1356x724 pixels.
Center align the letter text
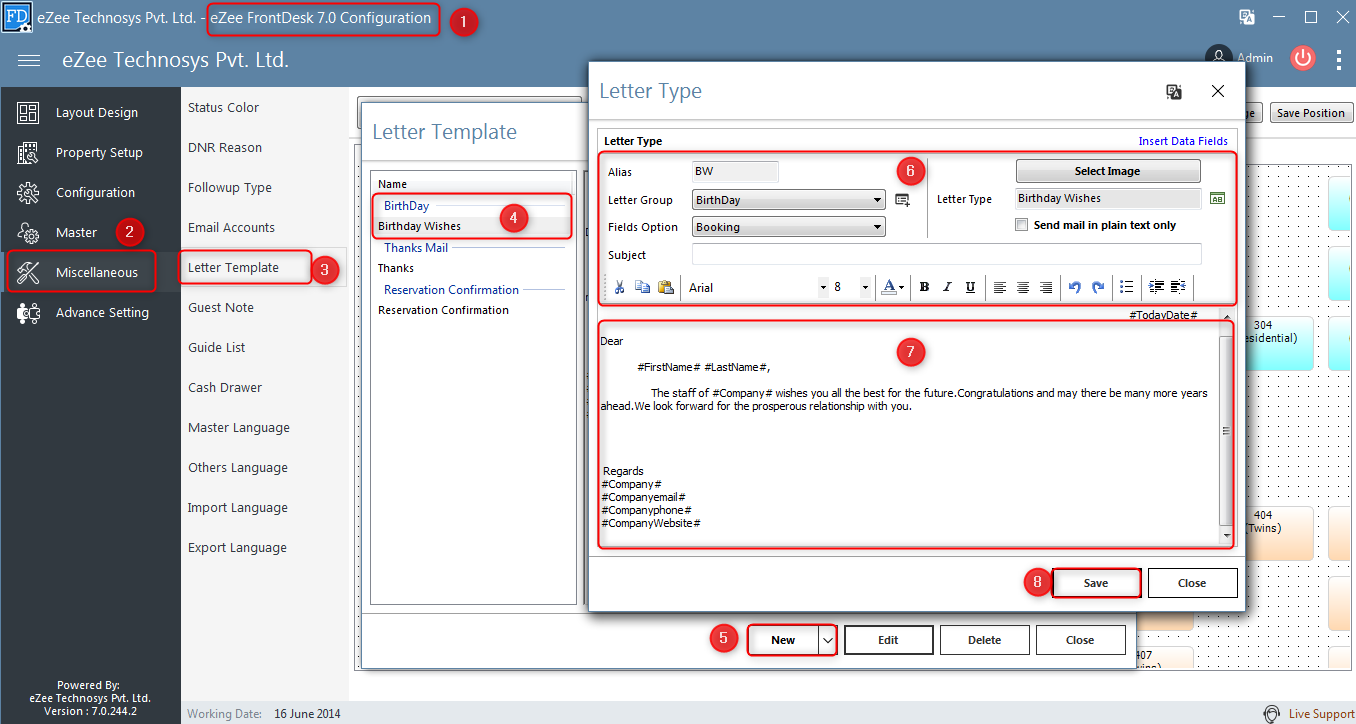(1023, 287)
